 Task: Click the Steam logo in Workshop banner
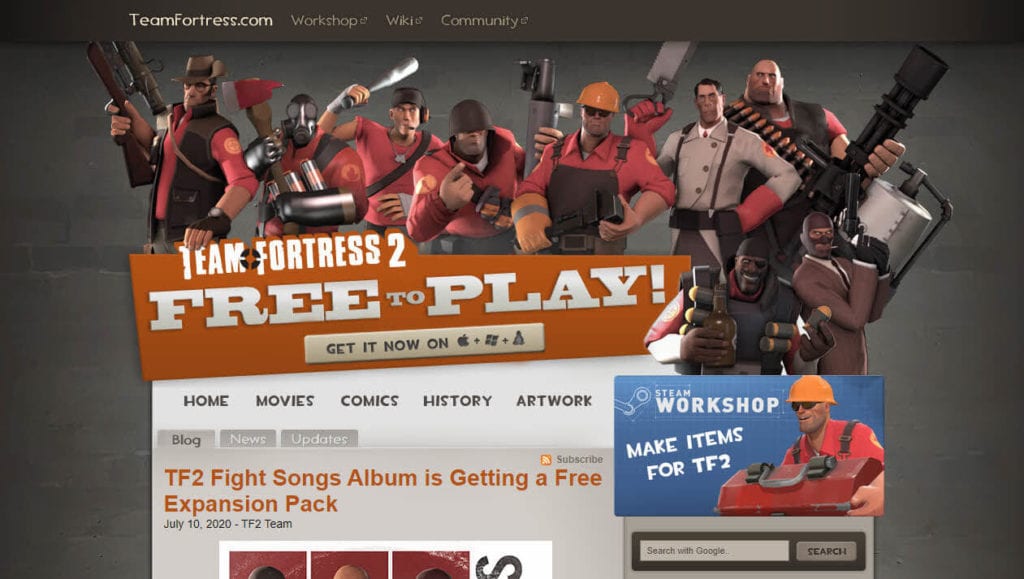pos(632,400)
